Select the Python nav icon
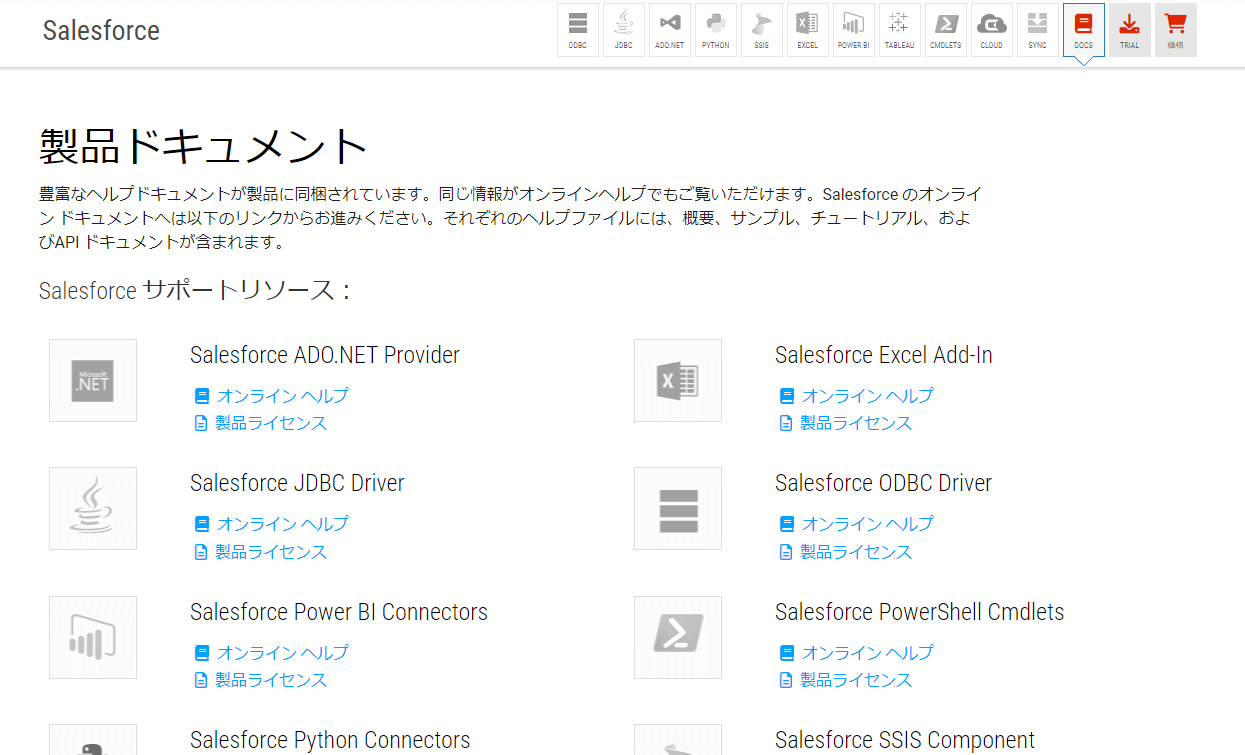The width and height of the screenshot is (1245, 755). coord(716,30)
